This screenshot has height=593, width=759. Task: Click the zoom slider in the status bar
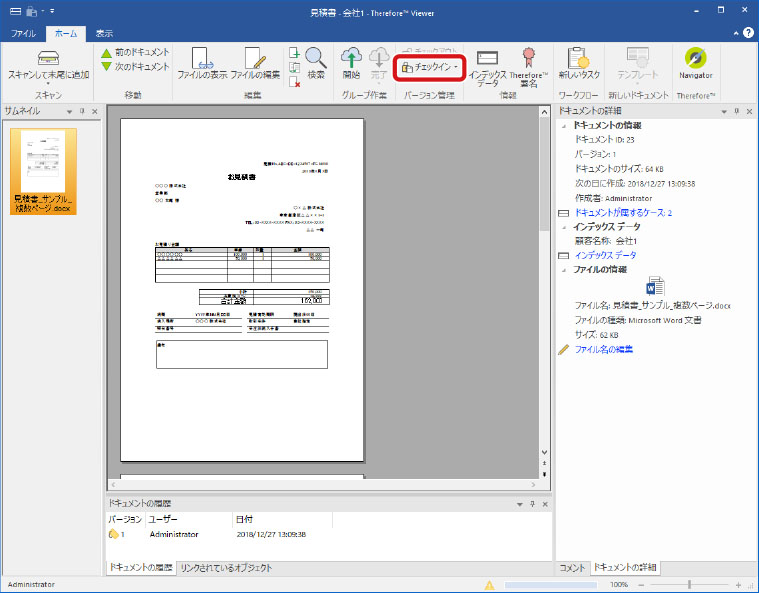point(690,584)
